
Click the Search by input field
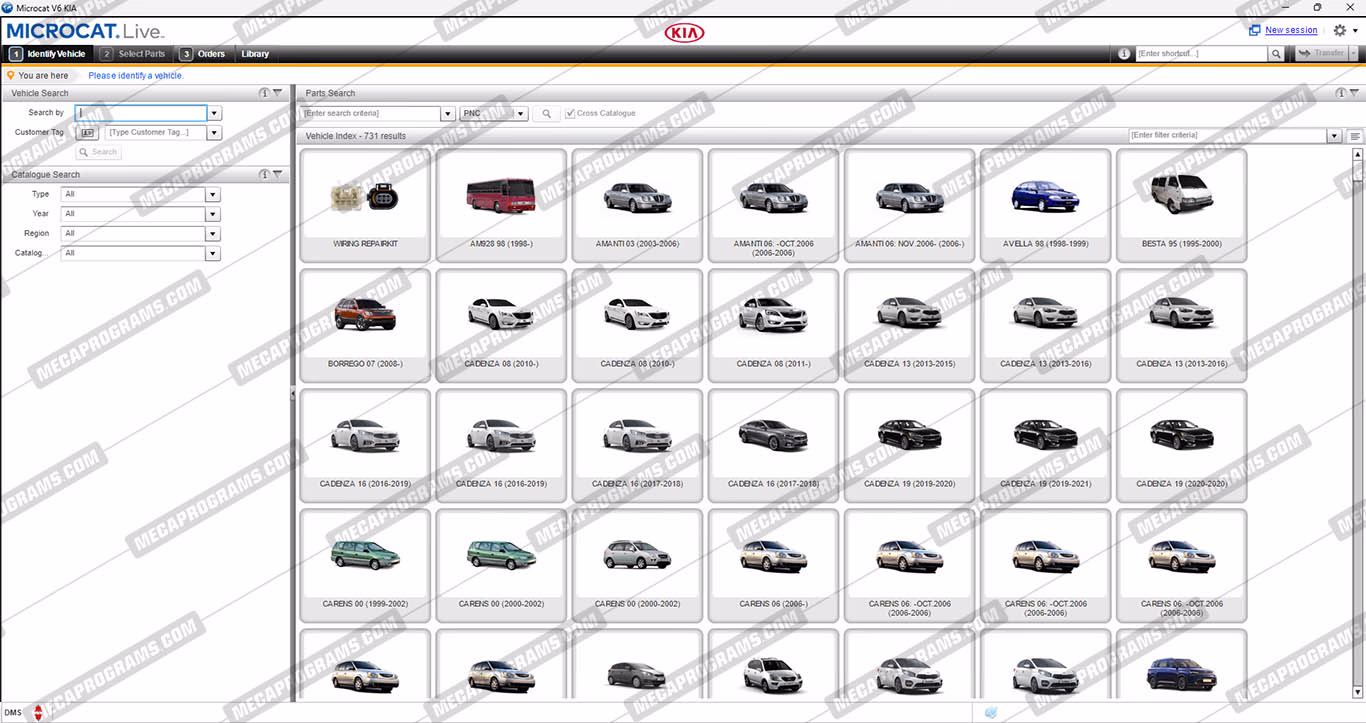click(x=141, y=114)
